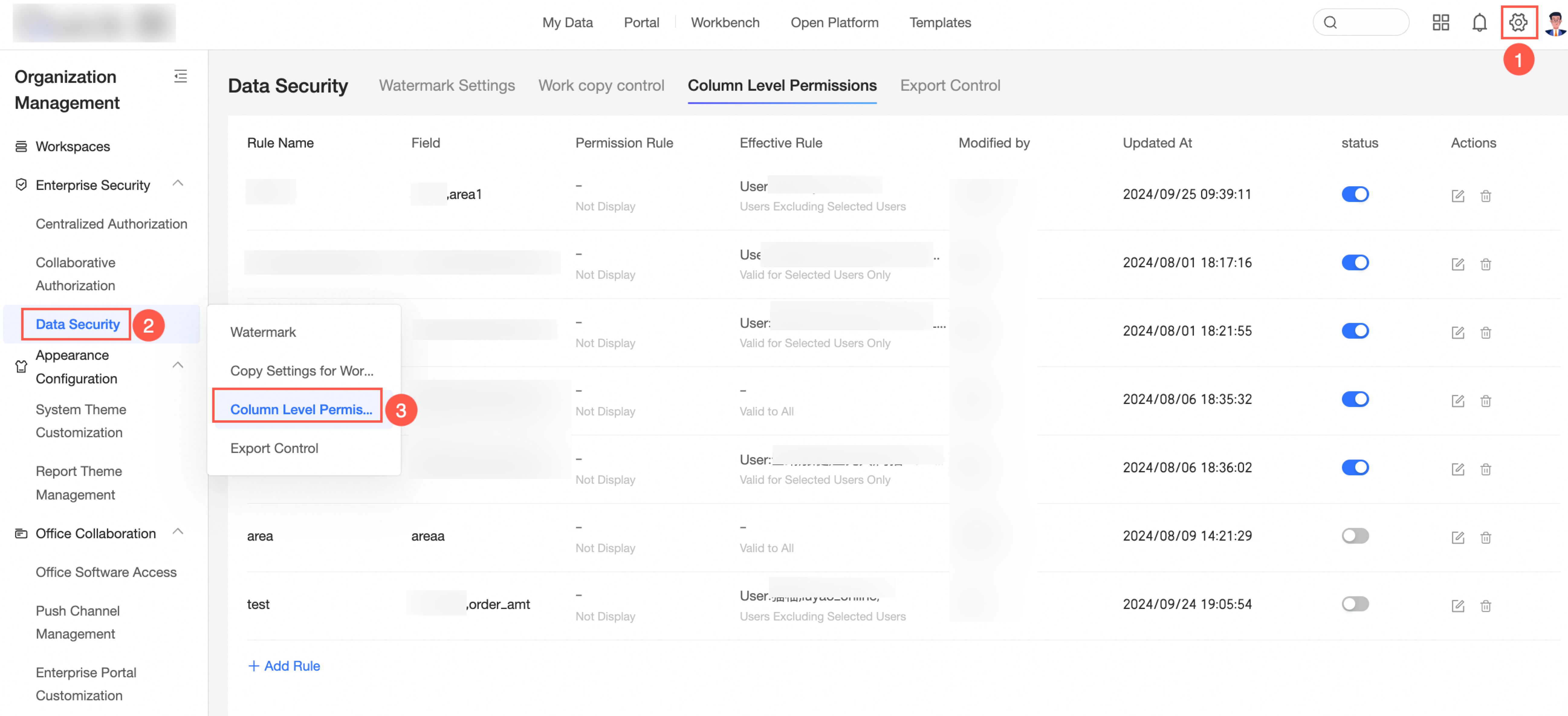The width and height of the screenshot is (1568, 716).
Task: Collapse the Organization Management sidebar
Action: coord(180,76)
